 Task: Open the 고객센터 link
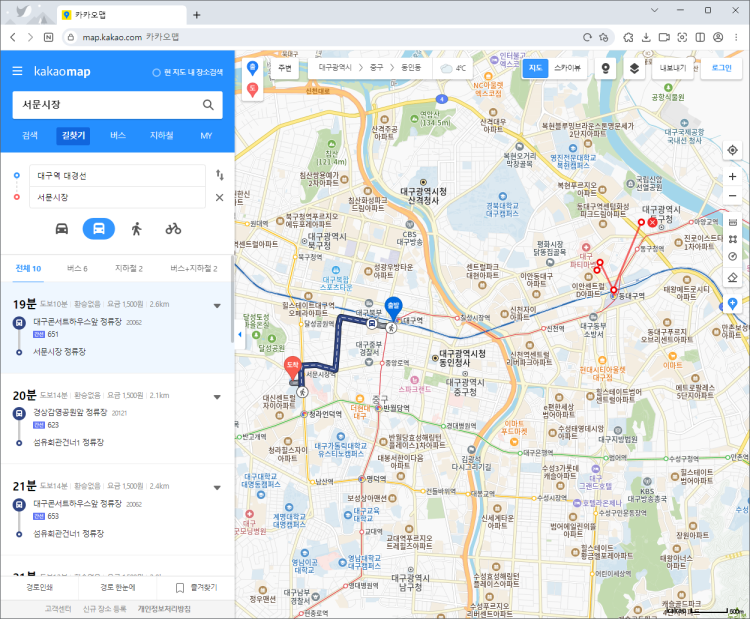point(58,608)
